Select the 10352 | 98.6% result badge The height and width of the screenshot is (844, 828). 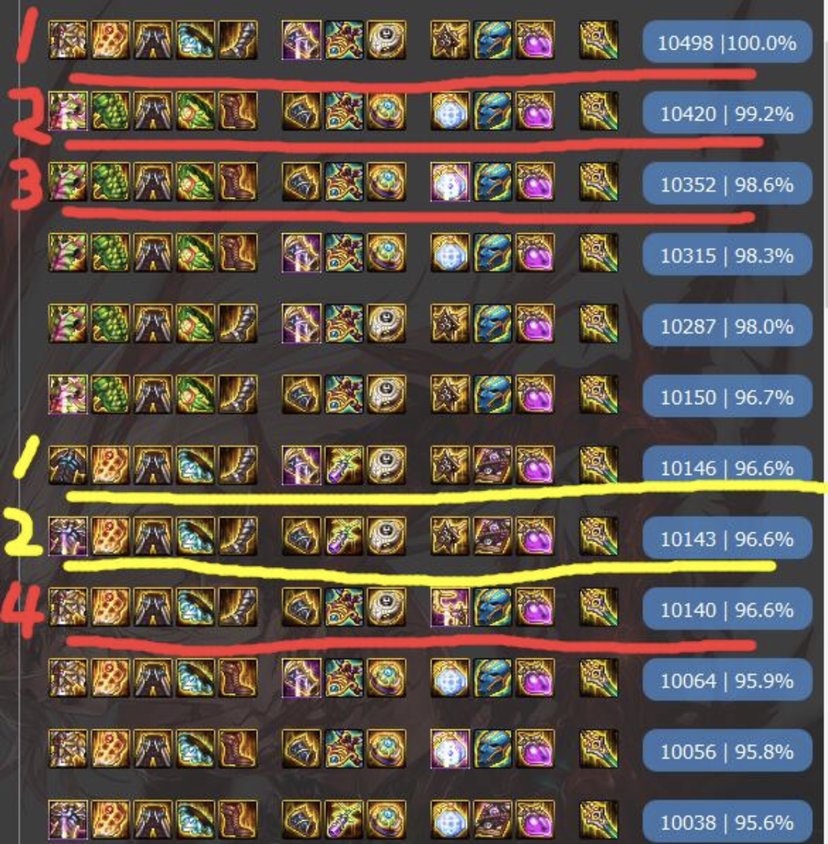click(727, 184)
